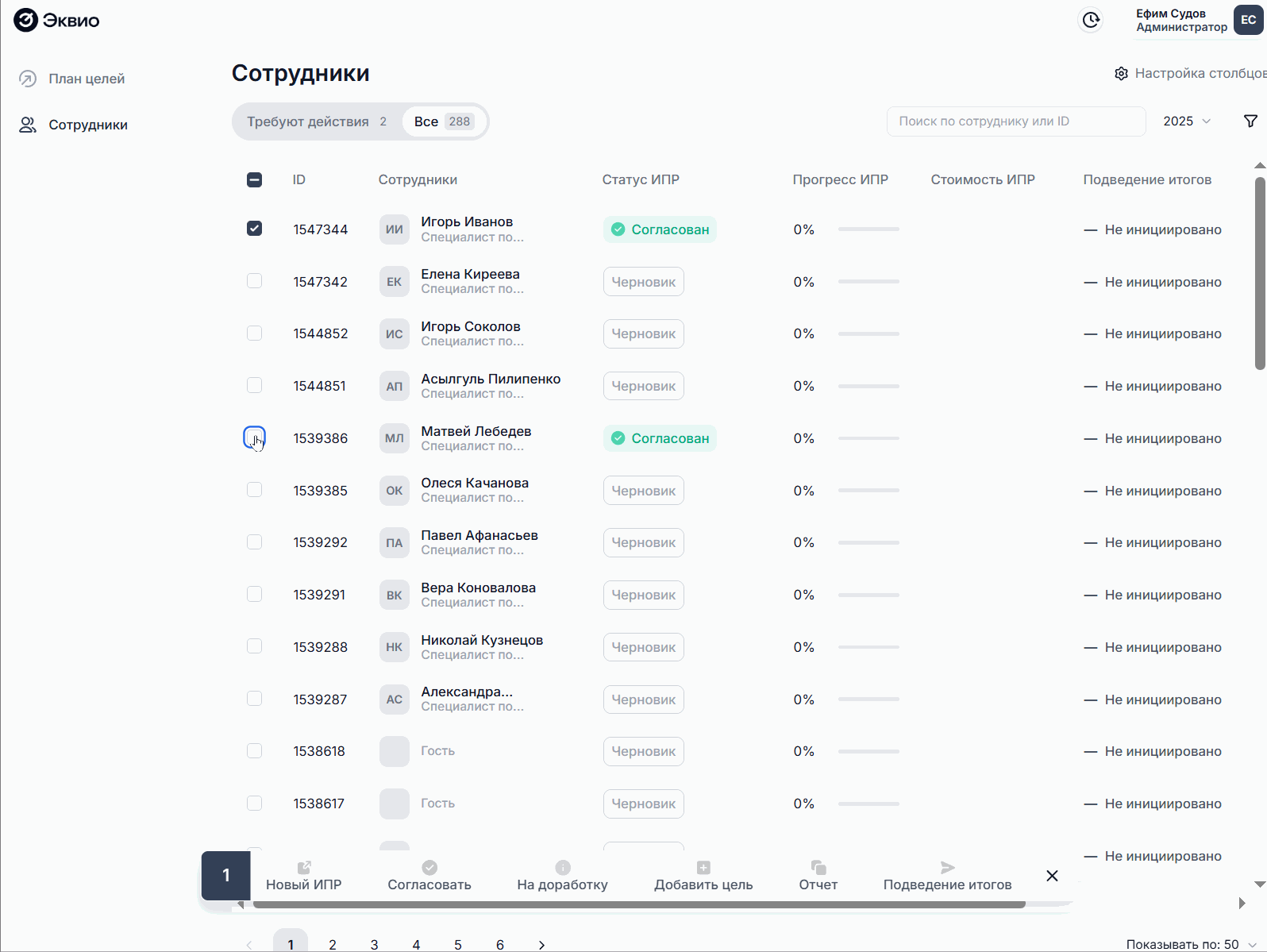Tick the checkbox for Павел Афанасьев
The width and height of the screenshot is (1267, 952).
pos(254,542)
